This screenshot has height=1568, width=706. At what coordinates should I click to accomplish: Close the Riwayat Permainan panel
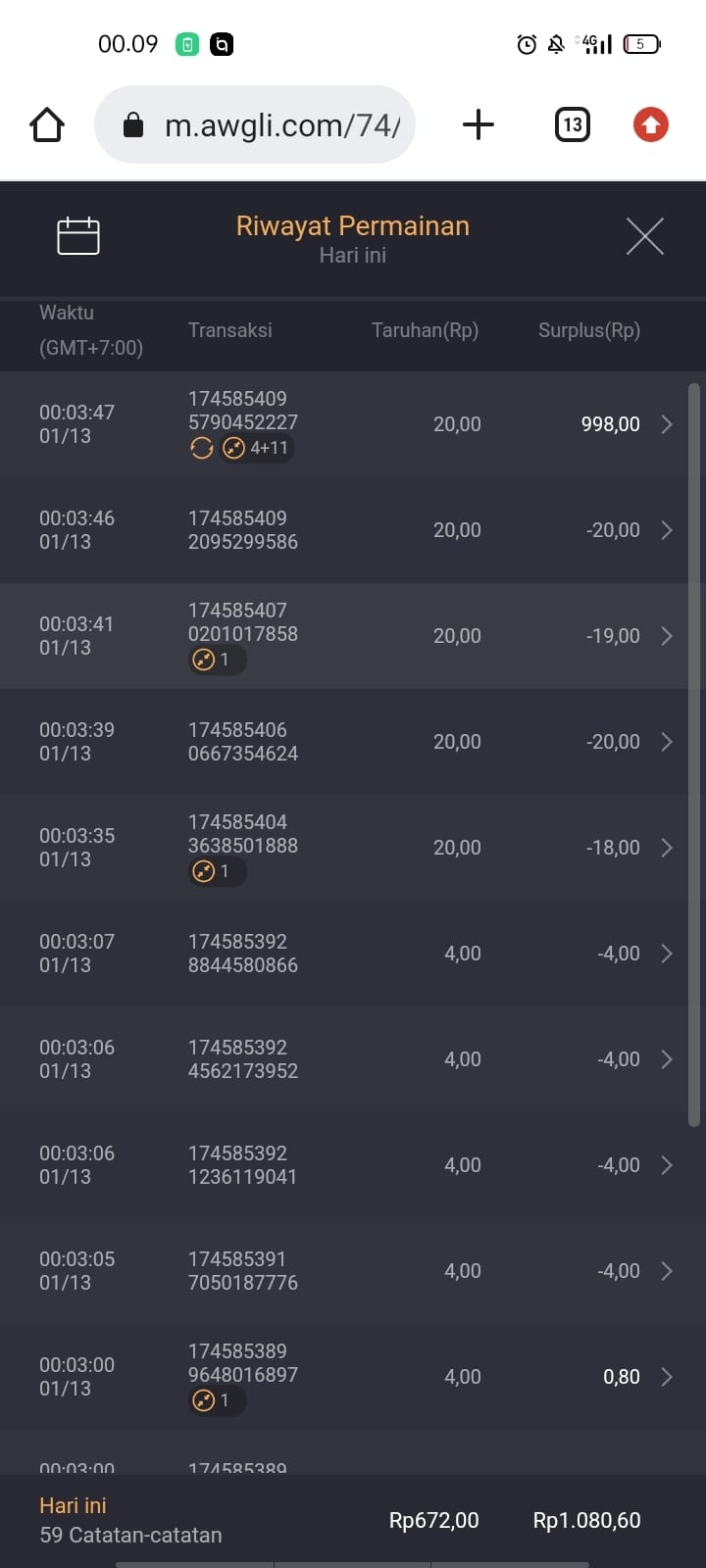pos(644,236)
